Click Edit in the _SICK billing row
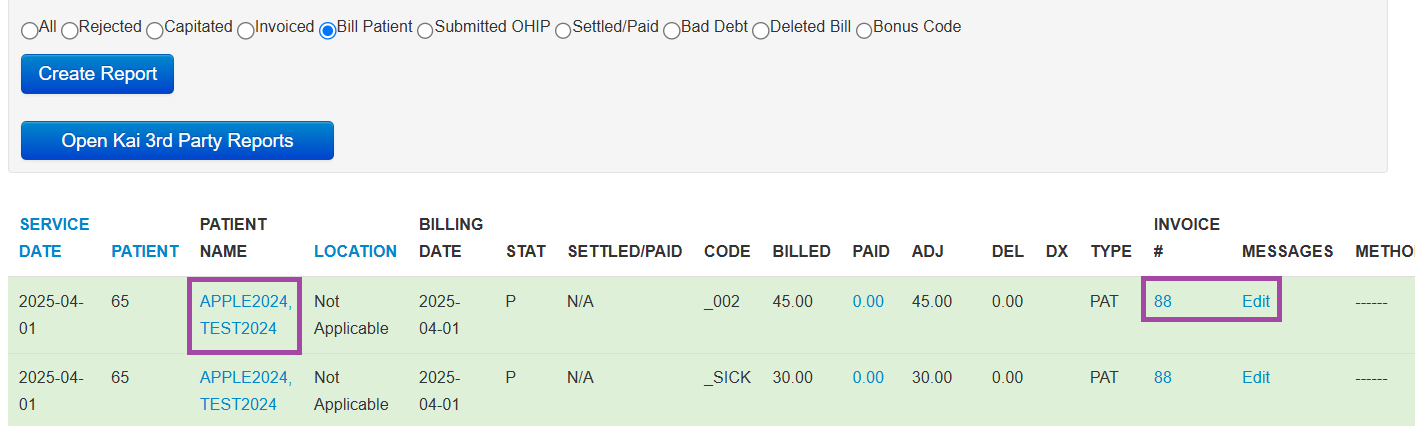The image size is (1415, 426). [1256, 377]
